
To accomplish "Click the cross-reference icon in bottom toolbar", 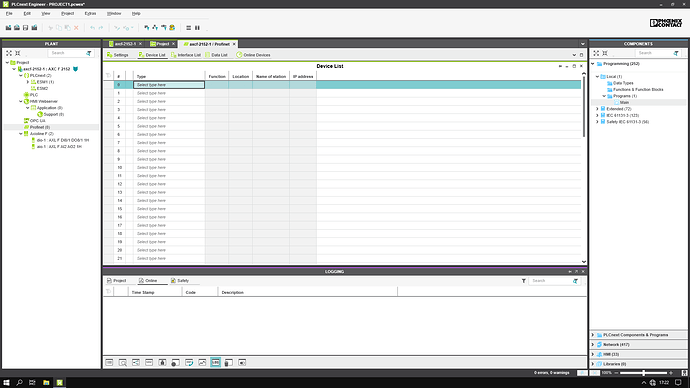I will coord(136,362).
